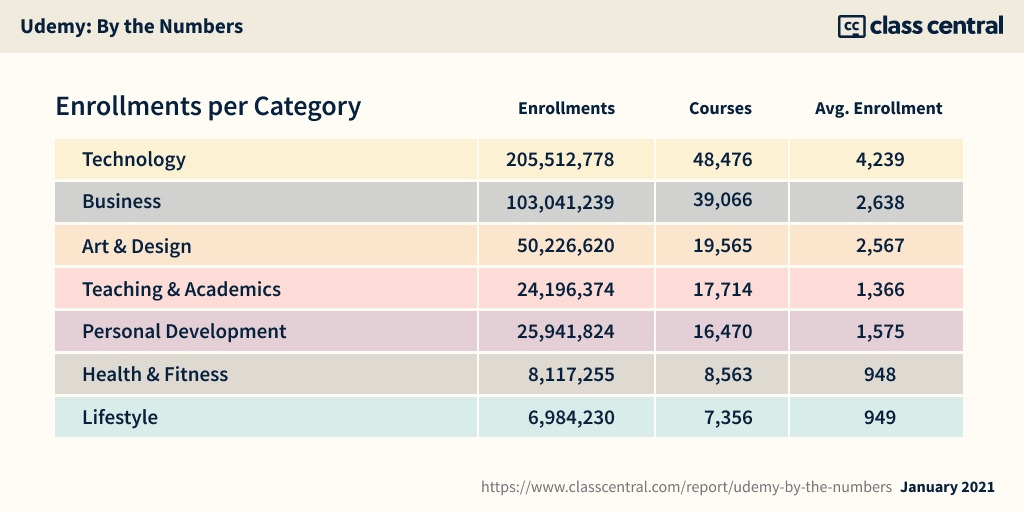Select the Business category row label
The width and height of the screenshot is (1024, 512).
click(x=121, y=201)
